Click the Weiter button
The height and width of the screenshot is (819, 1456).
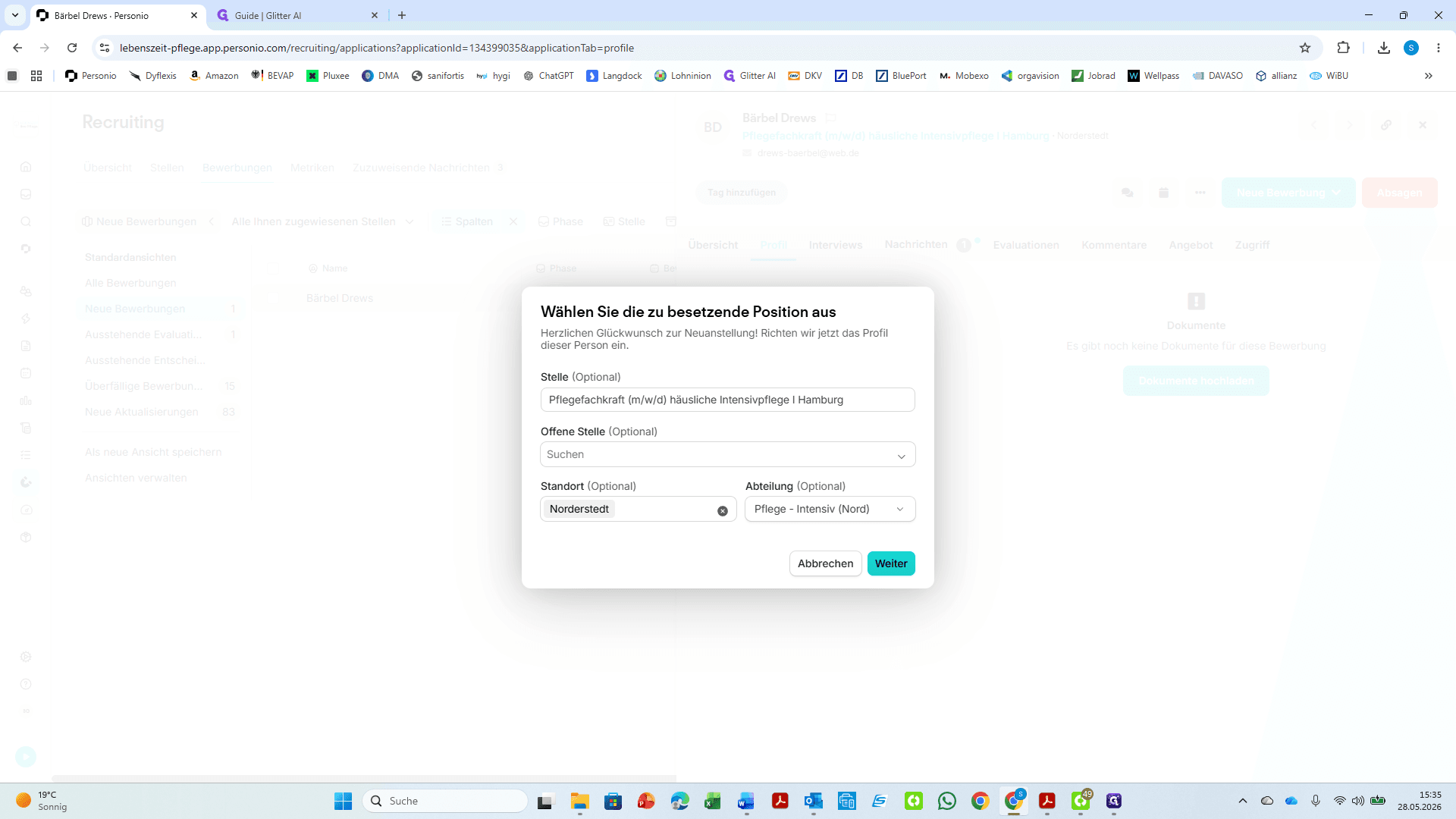coord(891,563)
